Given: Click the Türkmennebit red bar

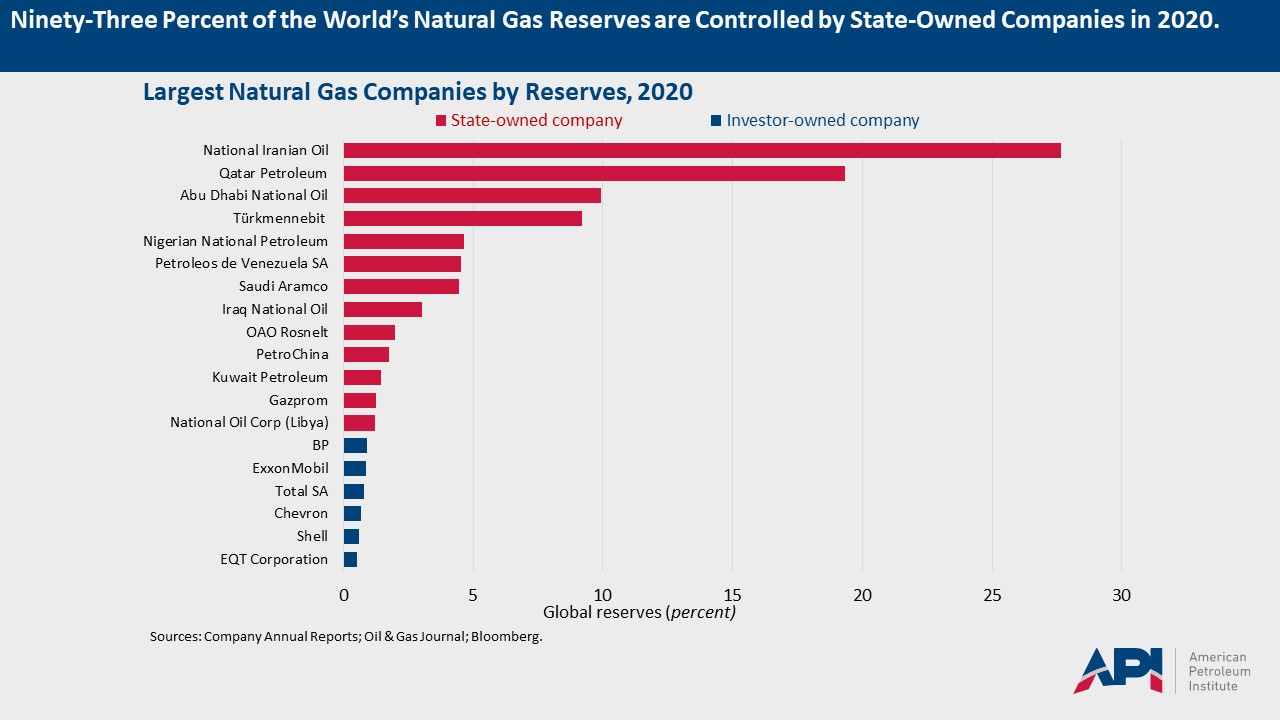Looking at the screenshot, I should coord(462,218).
